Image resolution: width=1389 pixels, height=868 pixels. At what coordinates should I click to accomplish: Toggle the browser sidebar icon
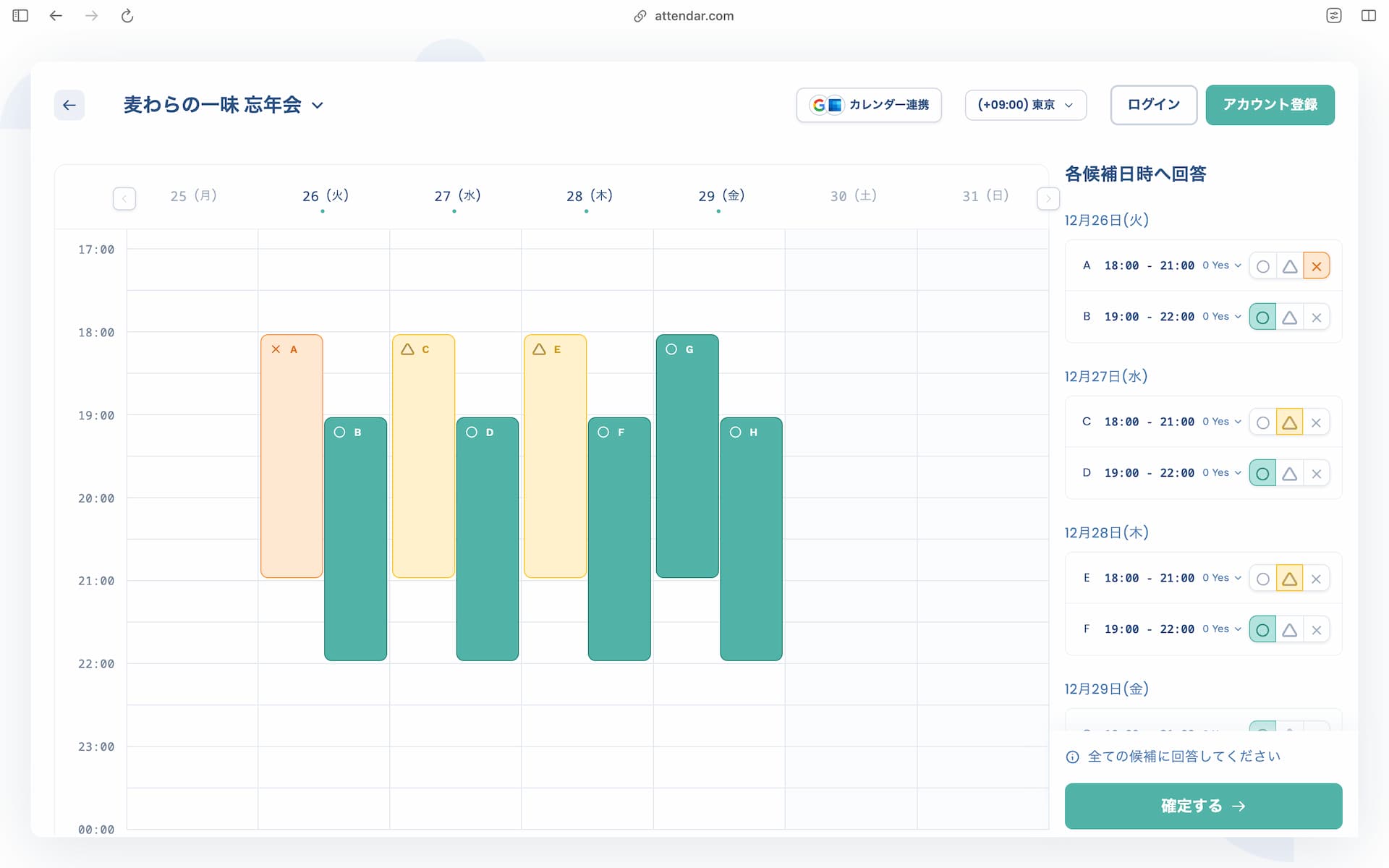pyautogui.click(x=20, y=15)
